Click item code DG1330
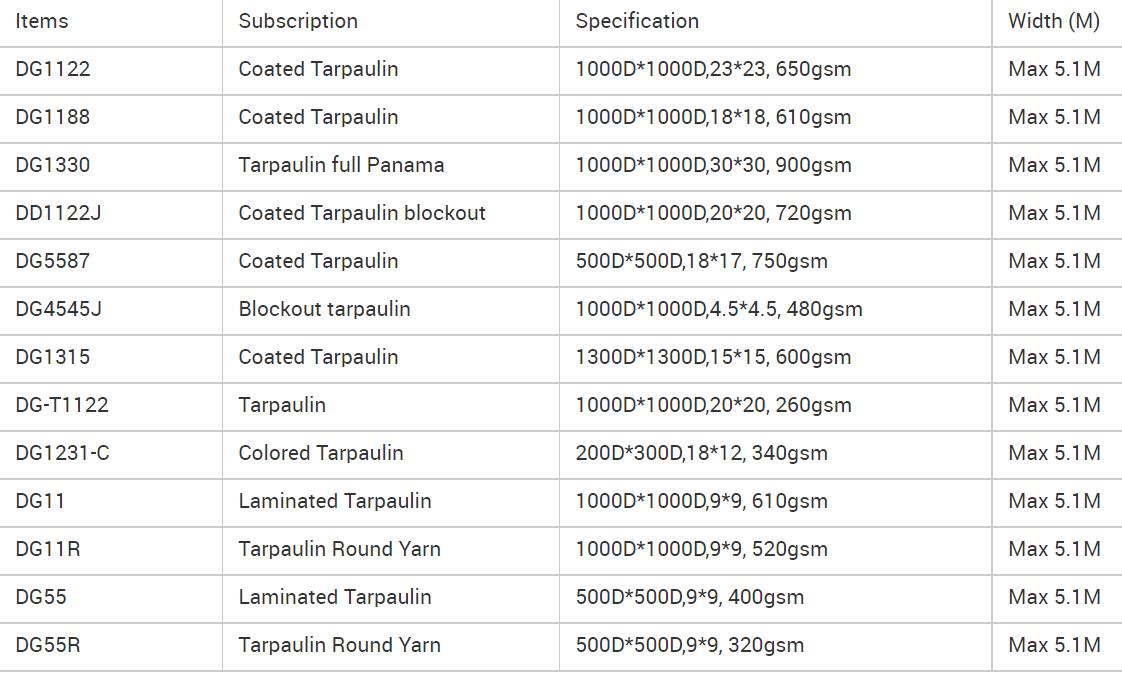The height and width of the screenshot is (675, 1122). (x=53, y=165)
